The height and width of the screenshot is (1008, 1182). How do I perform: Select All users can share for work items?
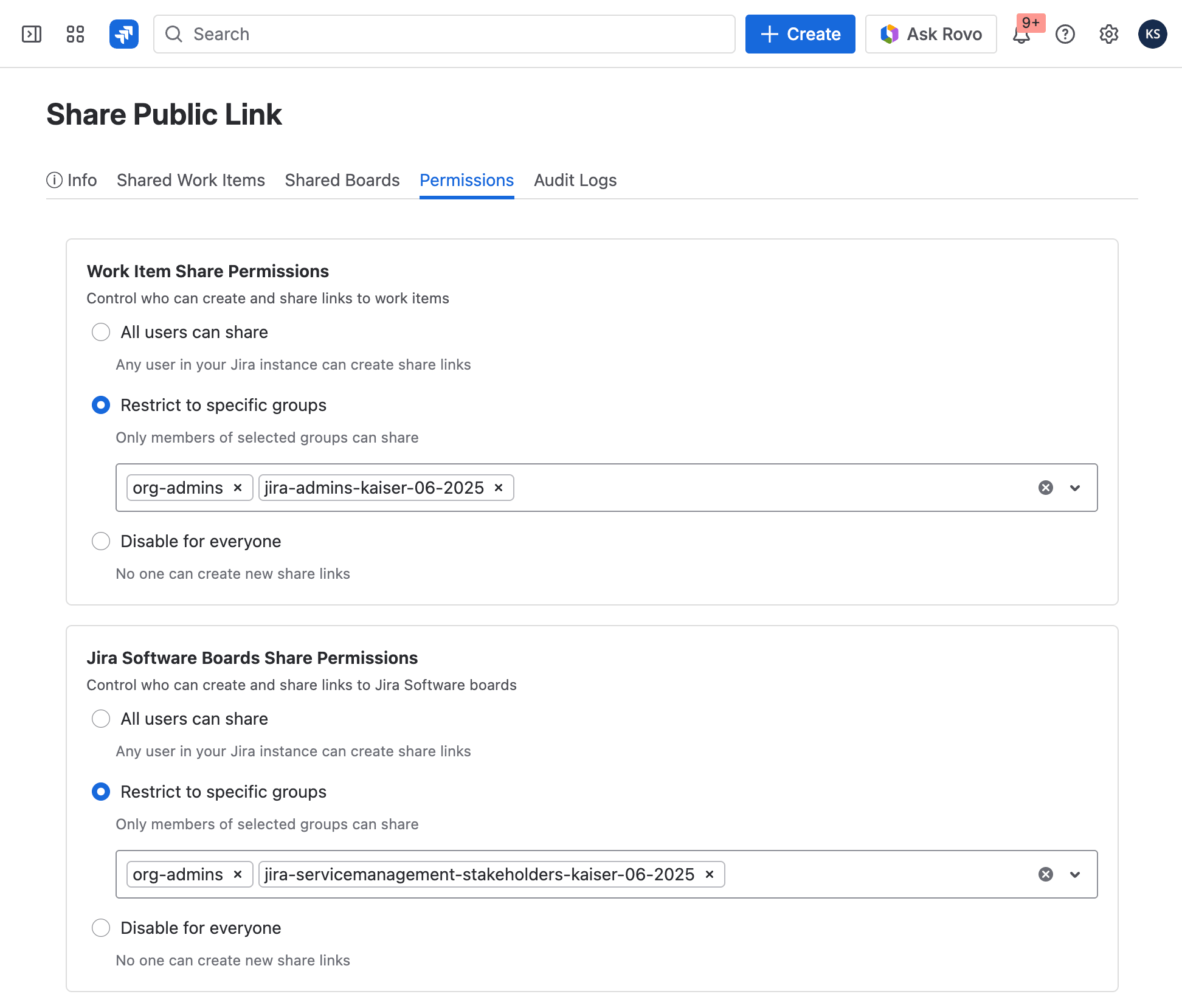(101, 332)
